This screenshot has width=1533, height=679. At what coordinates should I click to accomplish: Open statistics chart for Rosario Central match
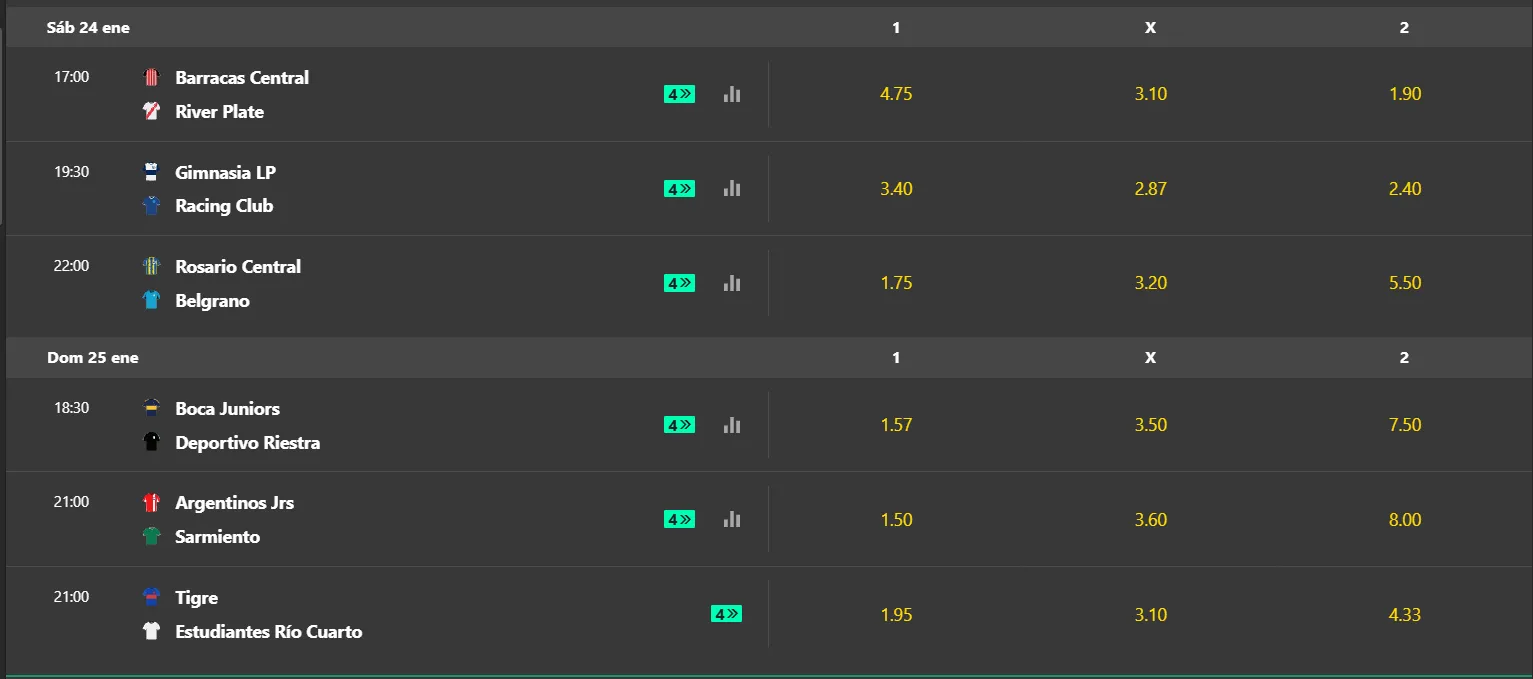pos(731,283)
